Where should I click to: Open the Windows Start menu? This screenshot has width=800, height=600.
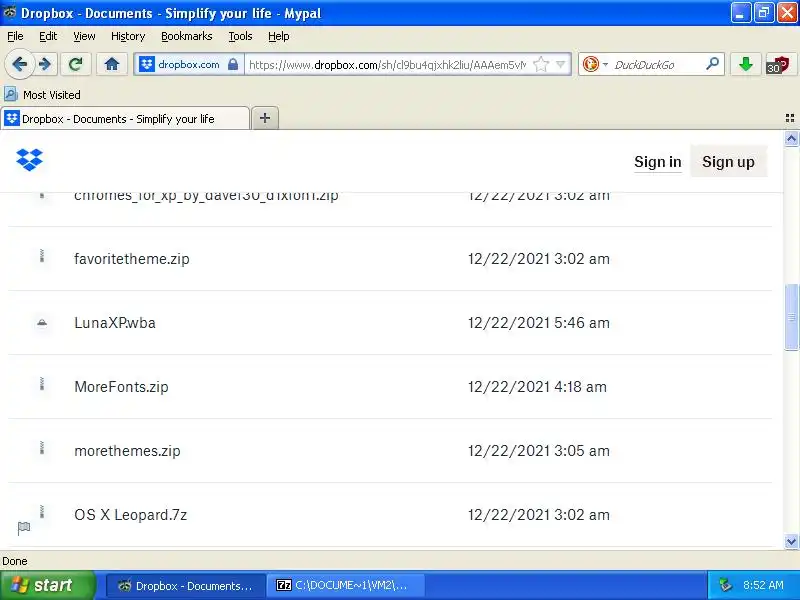[x=47, y=585]
